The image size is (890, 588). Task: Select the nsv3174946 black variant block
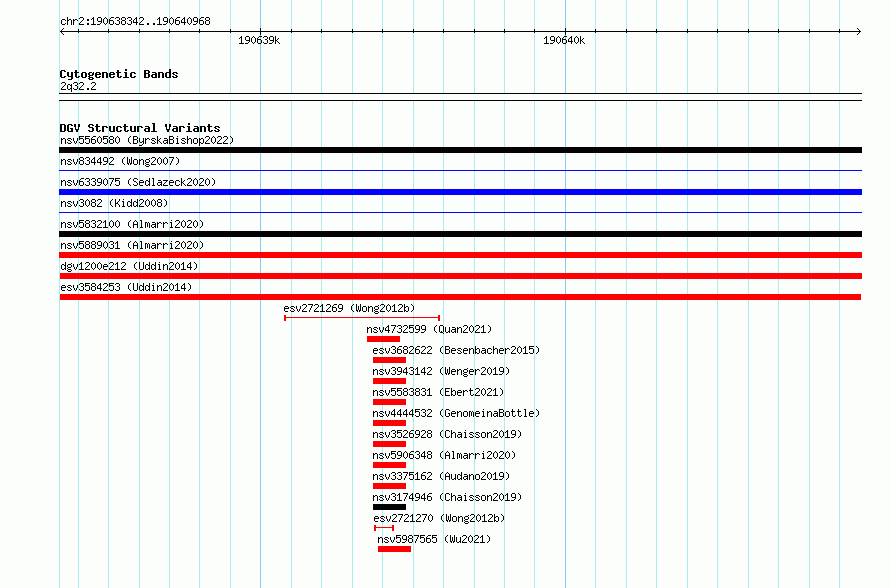tap(389, 507)
